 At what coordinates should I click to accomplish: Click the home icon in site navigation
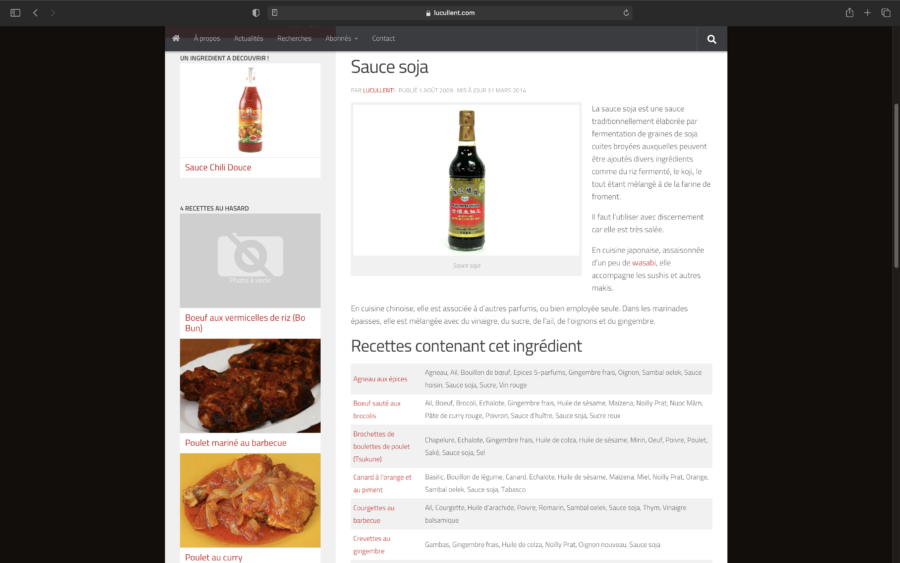(x=176, y=39)
